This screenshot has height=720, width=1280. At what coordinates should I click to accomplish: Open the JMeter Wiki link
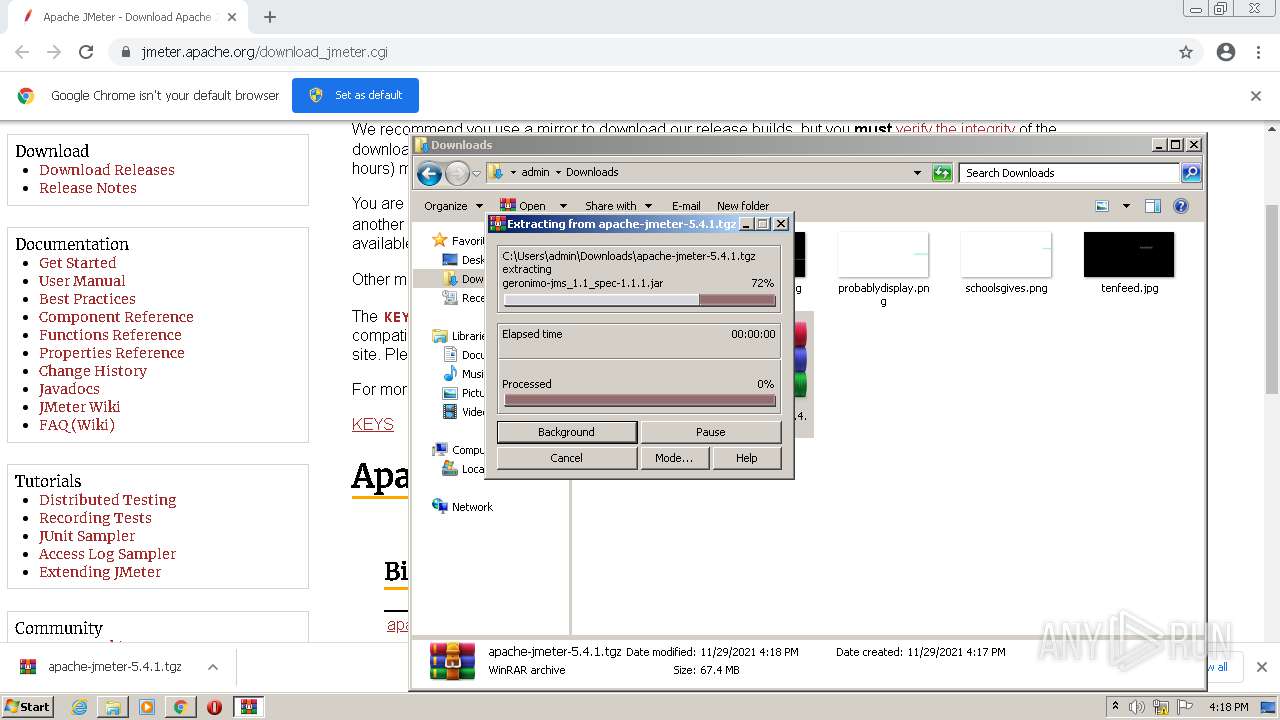(x=79, y=407)
